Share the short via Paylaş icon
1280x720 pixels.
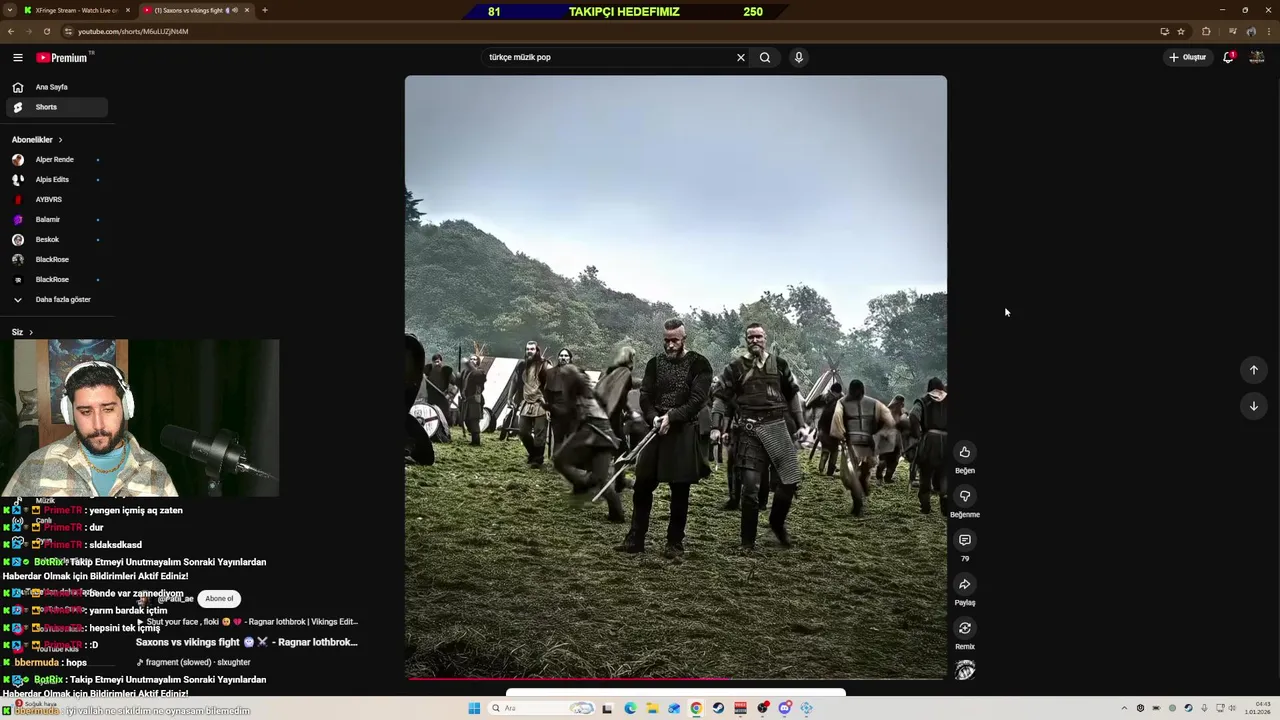(x=965, y=584)
